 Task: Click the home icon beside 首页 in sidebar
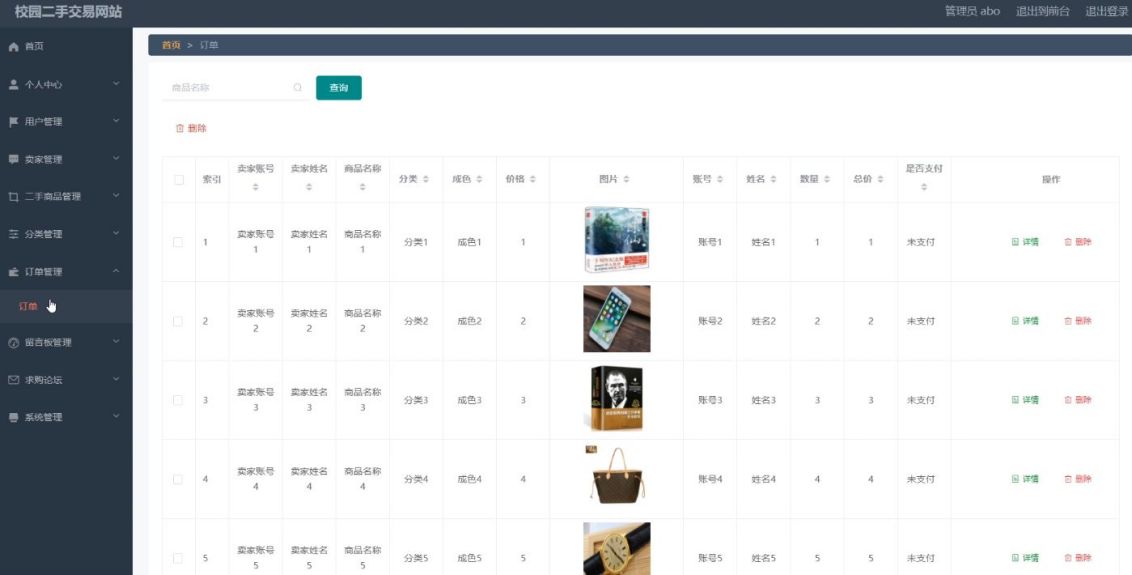pyautogui.click(x=13, y=46)
